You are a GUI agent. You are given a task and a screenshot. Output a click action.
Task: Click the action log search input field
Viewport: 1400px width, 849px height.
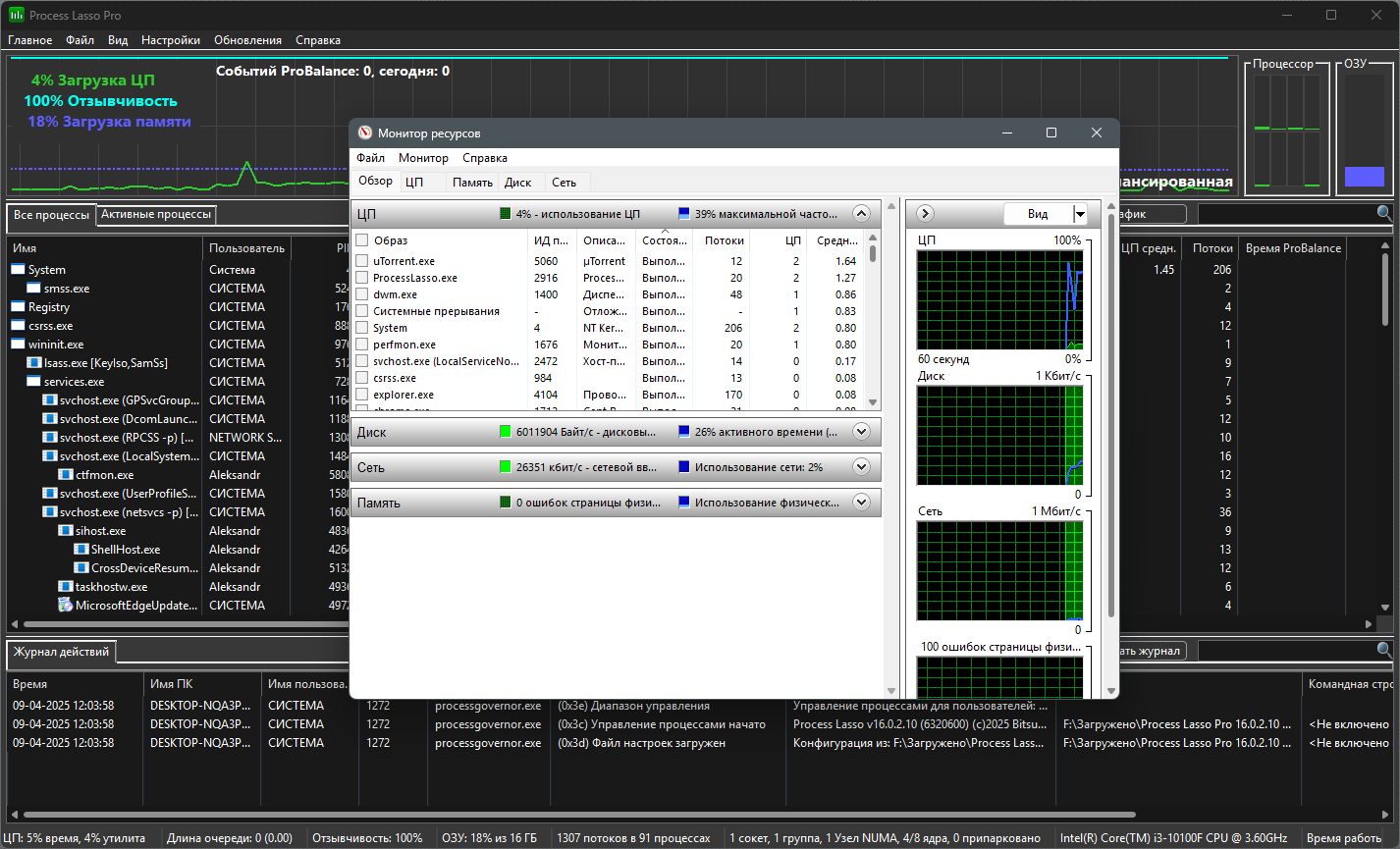click(1286, 651)
